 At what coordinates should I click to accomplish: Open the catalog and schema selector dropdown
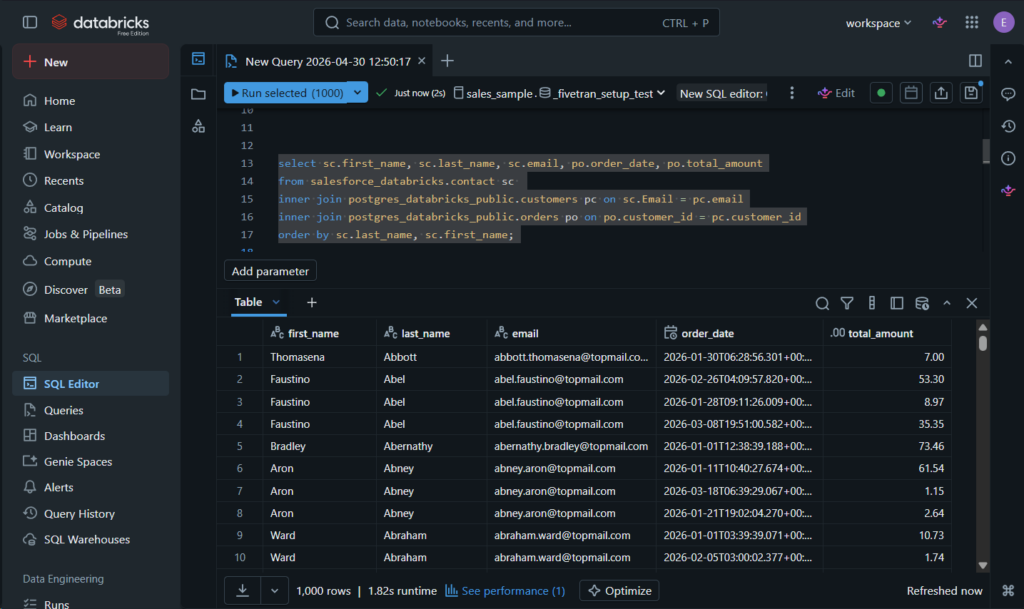click(x=559, y=93)
